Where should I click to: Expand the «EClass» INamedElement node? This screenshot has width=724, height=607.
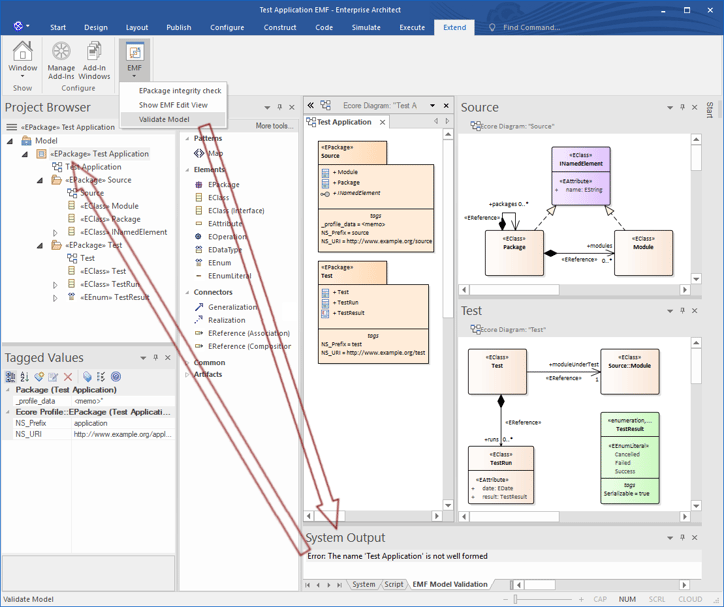point(55,233)
